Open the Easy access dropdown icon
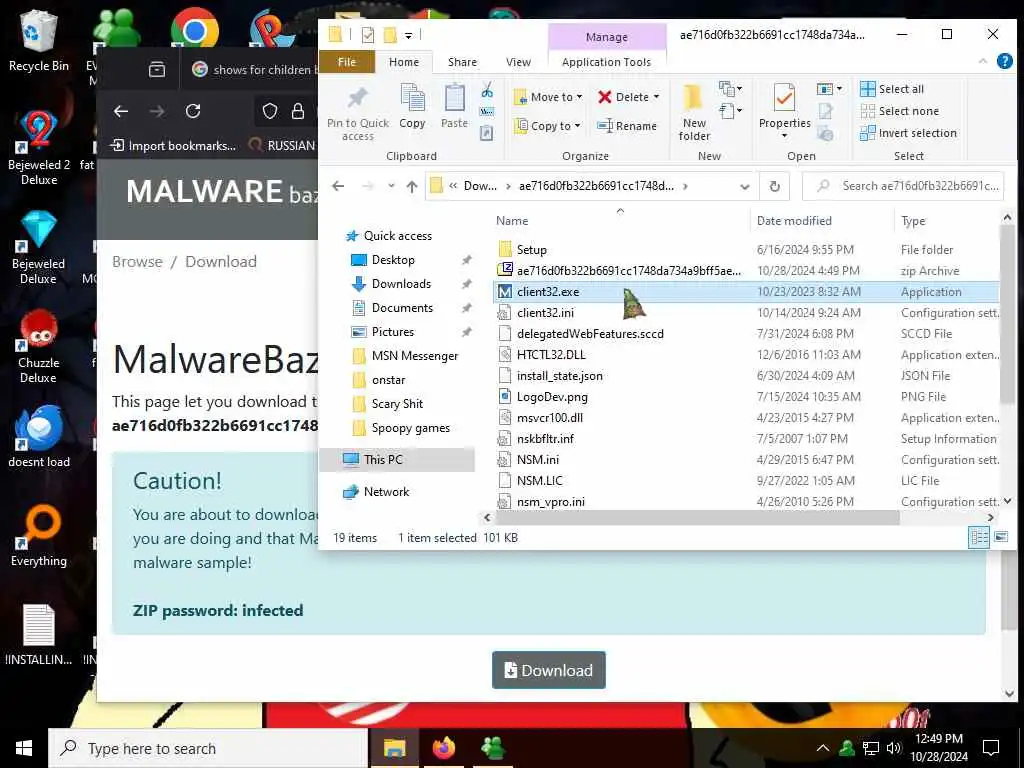Screen dimensions: 1024x768 click(730, 112)
